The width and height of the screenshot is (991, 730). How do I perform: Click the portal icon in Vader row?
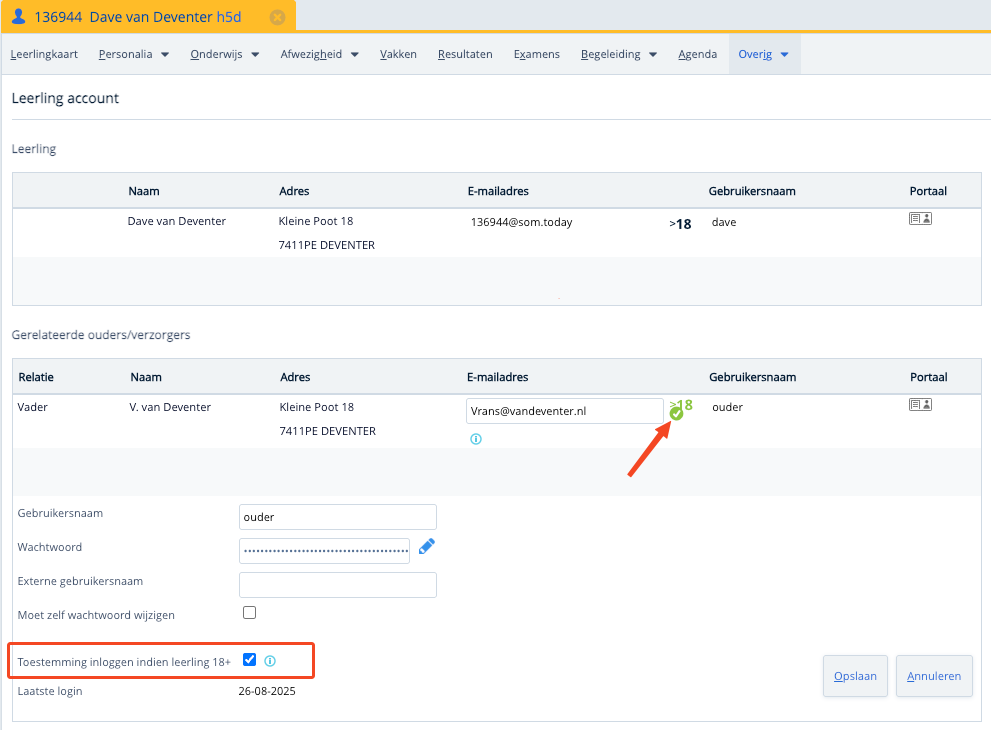pyautogui.click(x=920, y=404)
